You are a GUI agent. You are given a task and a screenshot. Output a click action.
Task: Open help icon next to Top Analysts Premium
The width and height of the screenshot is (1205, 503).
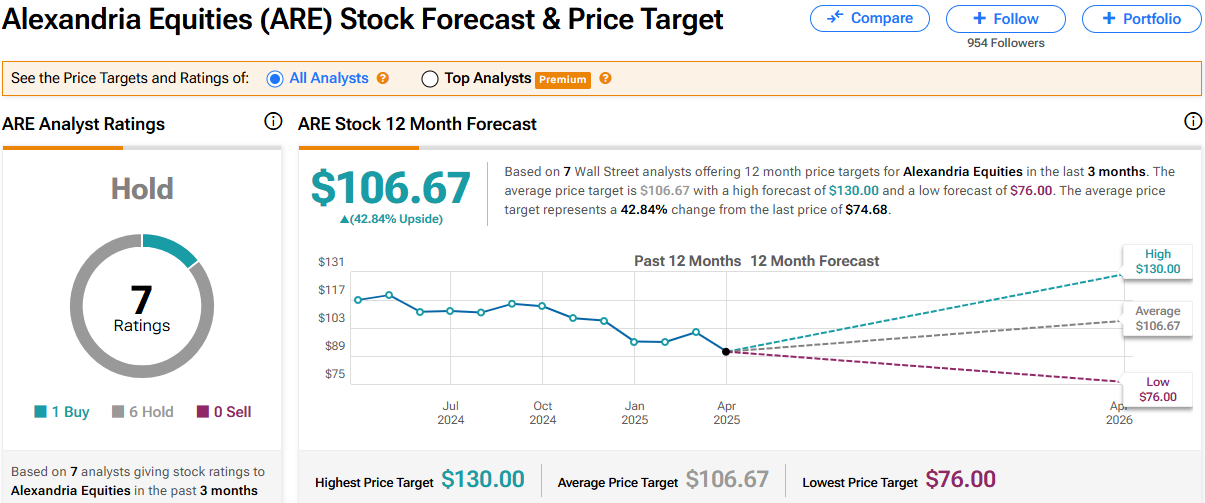[605, 78]
